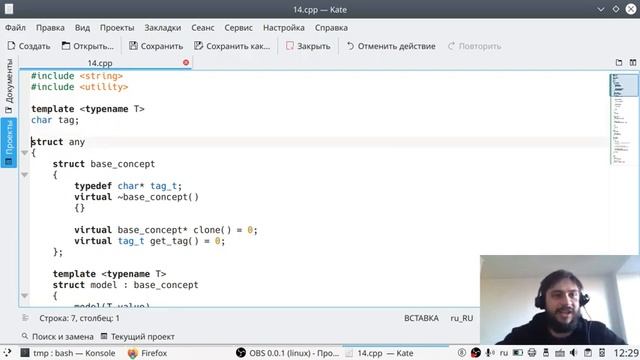This screenshot has width=640, height=360.
Task: Toggle the Документы side panel
Action: pos(9,86)
